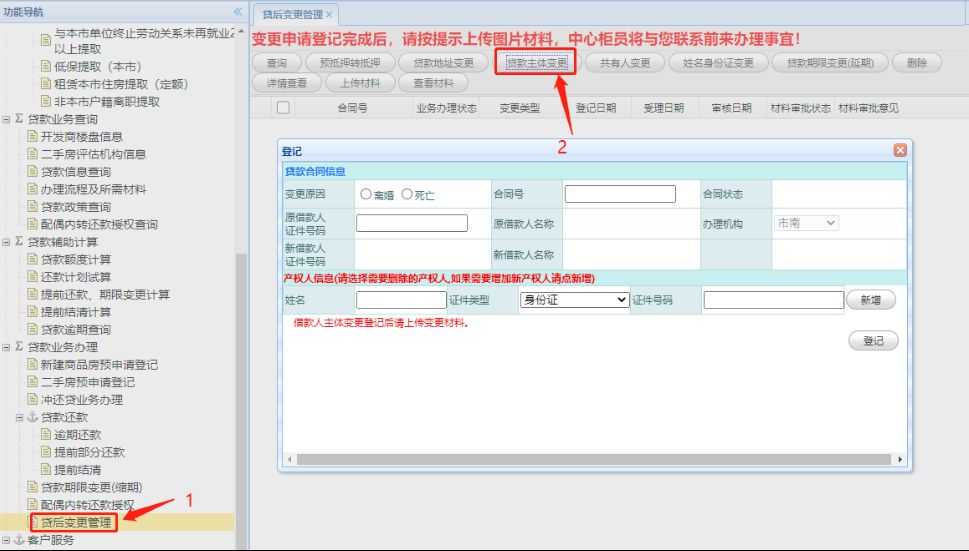This screenshot has height=551, width=969.
Task: Click document icon beside 逾期还款
Action: [46, 434]
